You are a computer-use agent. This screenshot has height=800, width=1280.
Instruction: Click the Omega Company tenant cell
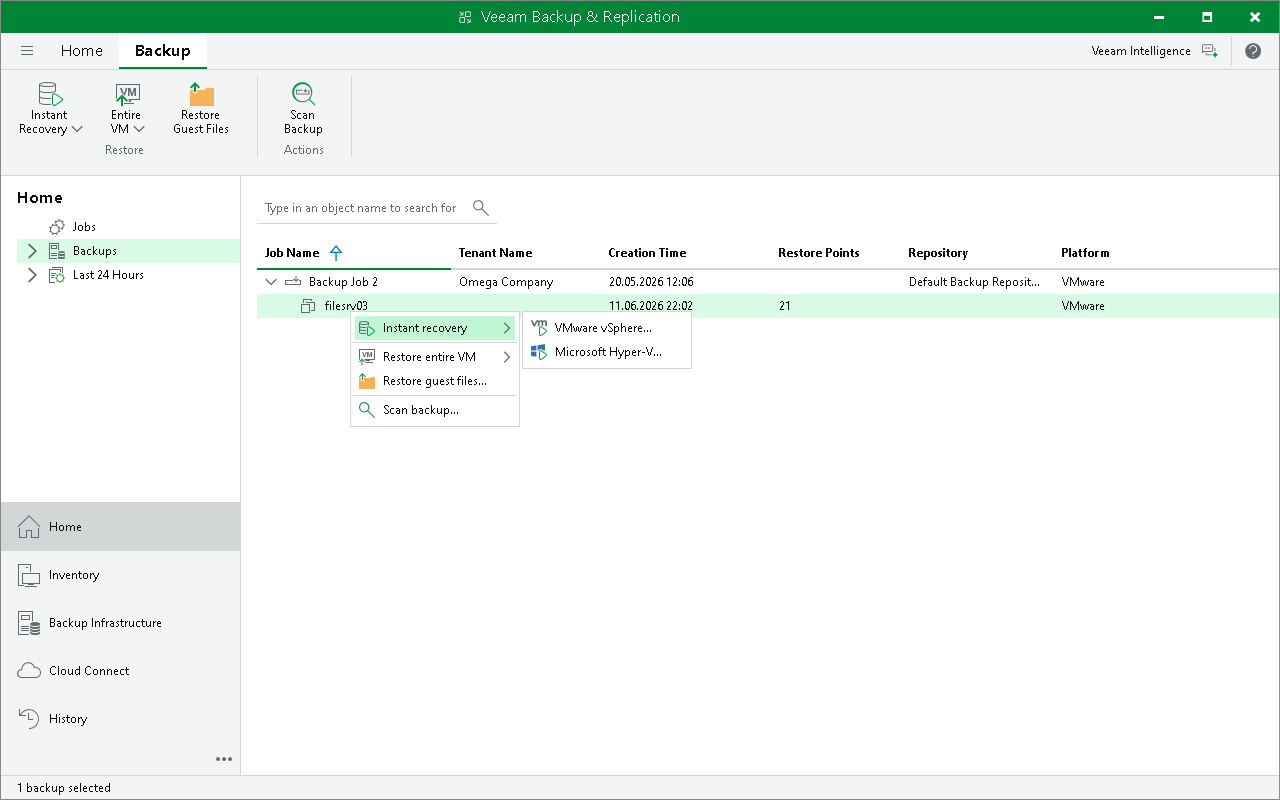505,282
